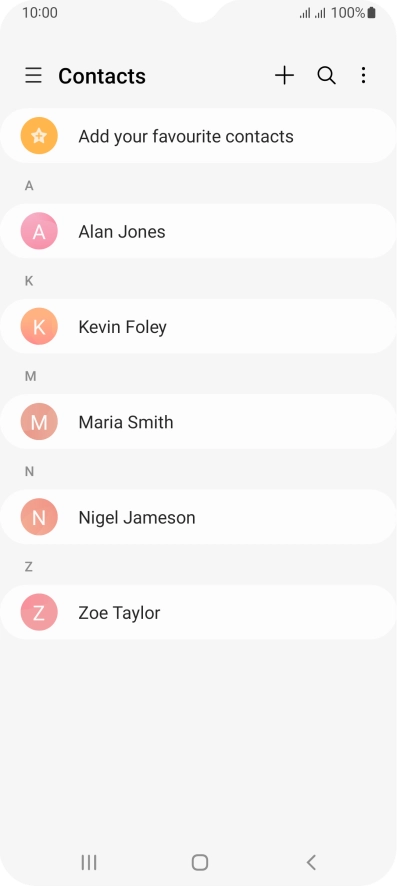The width and height of the screenshot is (397, 886).
Task: Tap Nigel Jameson avatar icon
Action: pos(39,517)
